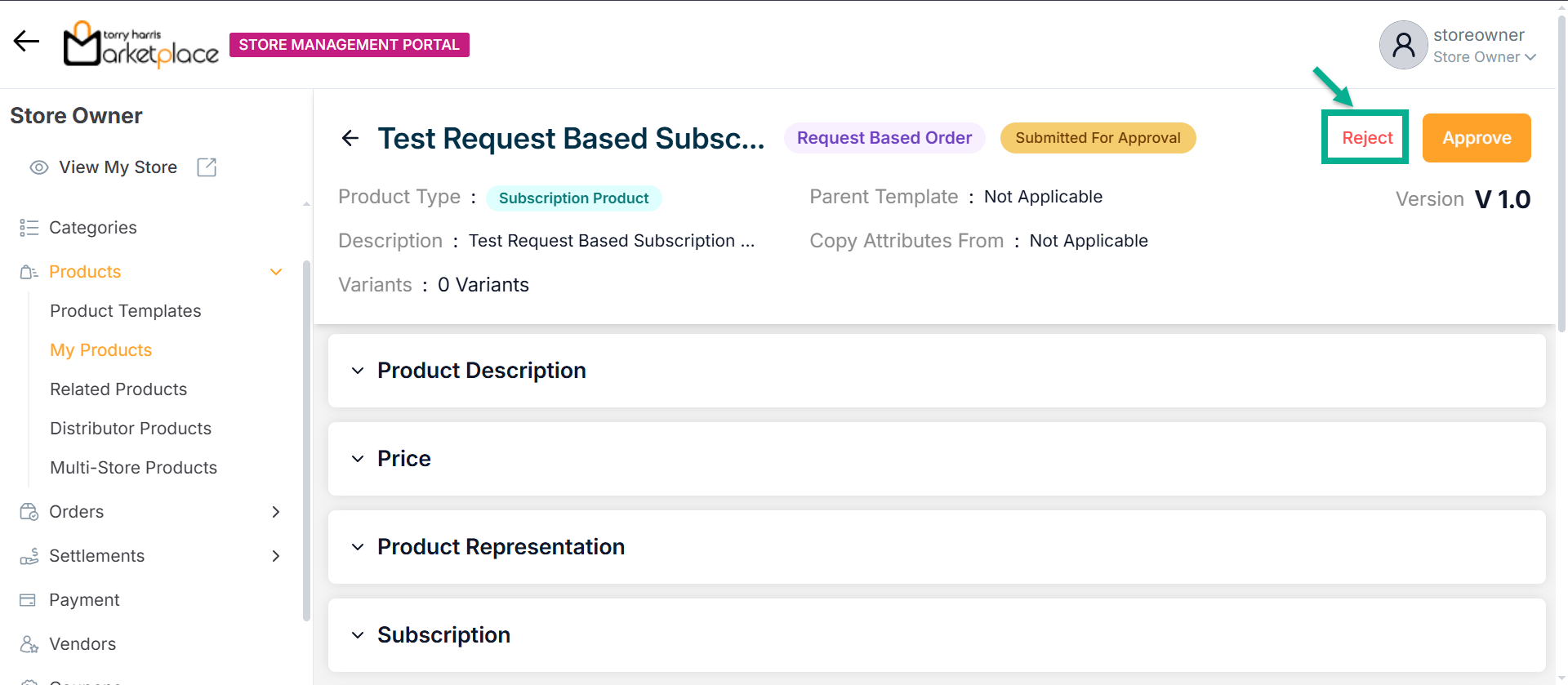
Task: Expand the Product Representation section
Action: [x=358, y=547]
